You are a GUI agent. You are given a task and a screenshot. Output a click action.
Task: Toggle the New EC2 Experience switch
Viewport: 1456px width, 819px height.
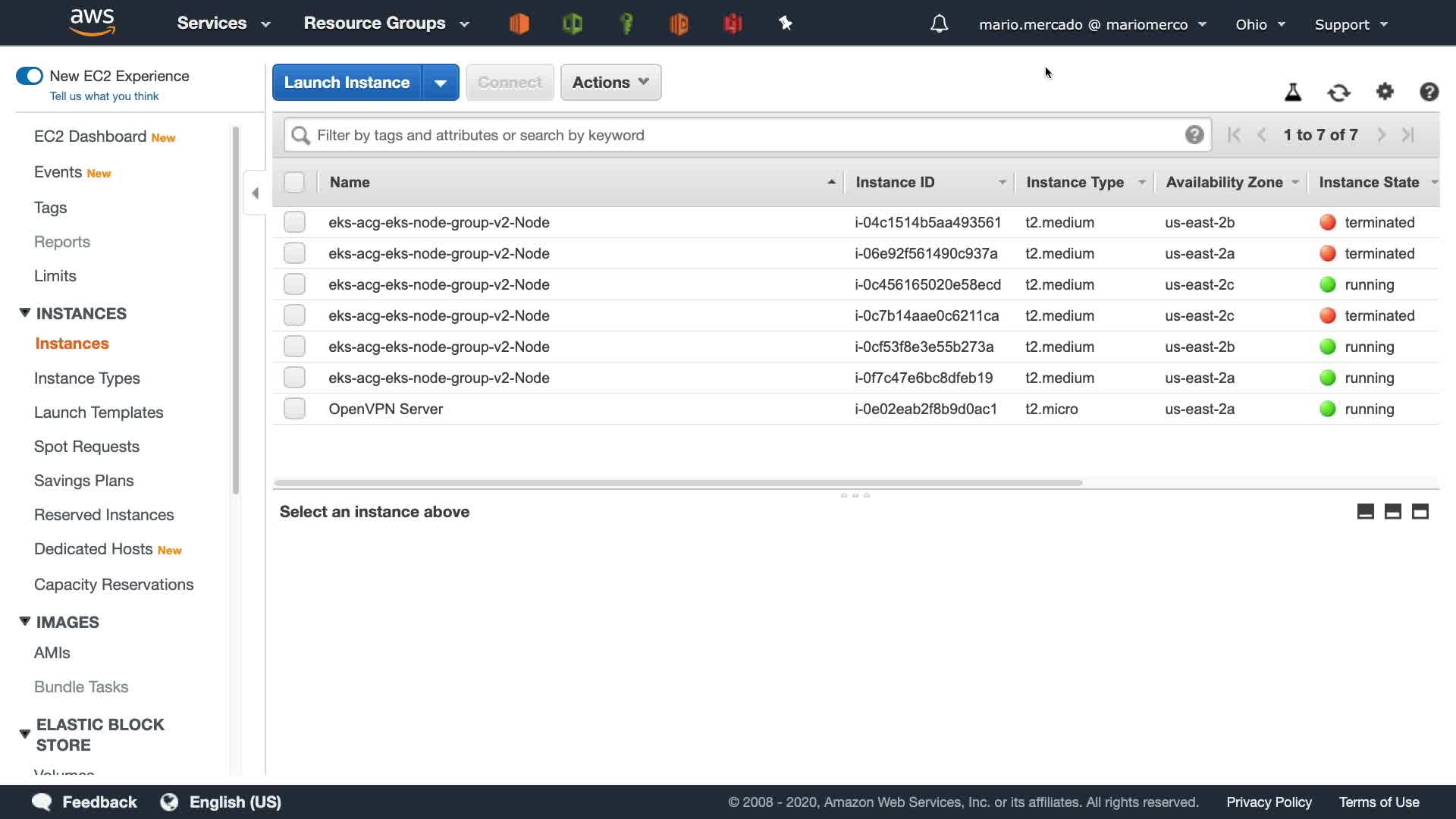click(x=30, y=76)
